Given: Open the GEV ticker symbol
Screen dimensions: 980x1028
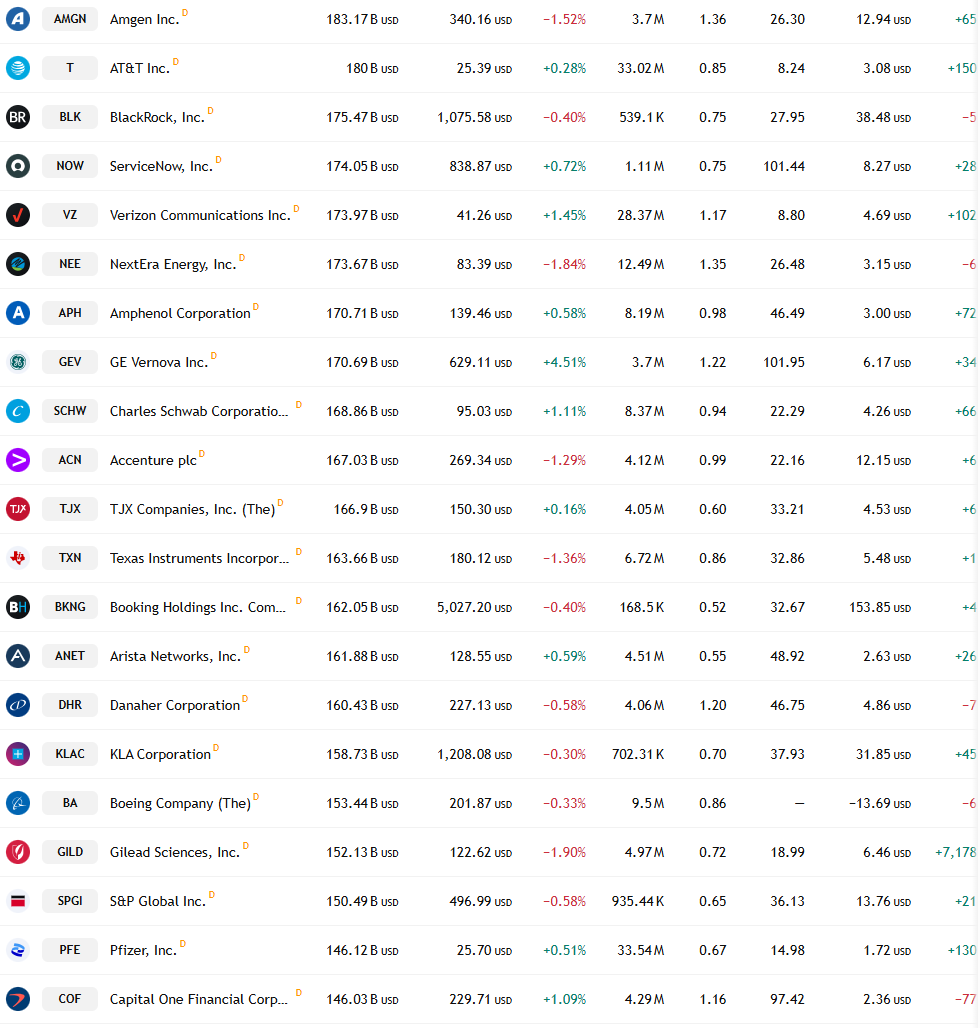Looking at the screenshot, I should click(x=70, y=362).
